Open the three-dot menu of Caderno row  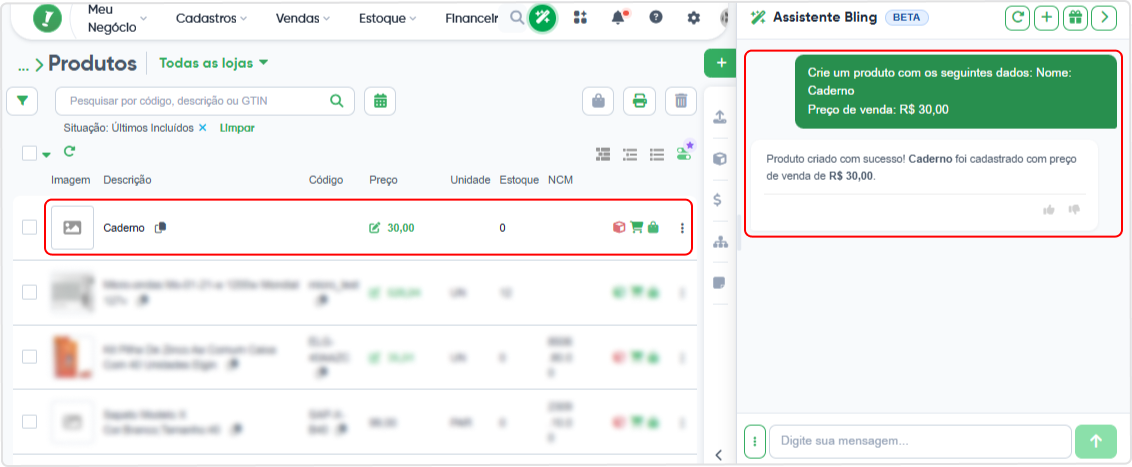682,228
